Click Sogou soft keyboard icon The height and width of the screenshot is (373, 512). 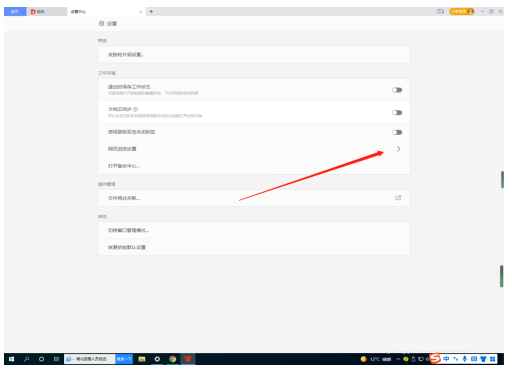(474, 359)
